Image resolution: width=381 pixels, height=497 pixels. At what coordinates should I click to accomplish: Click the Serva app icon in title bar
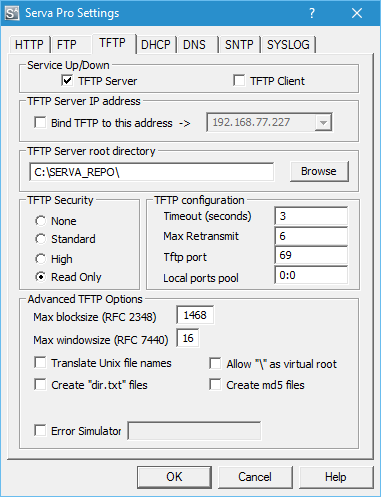click(12, 13)
